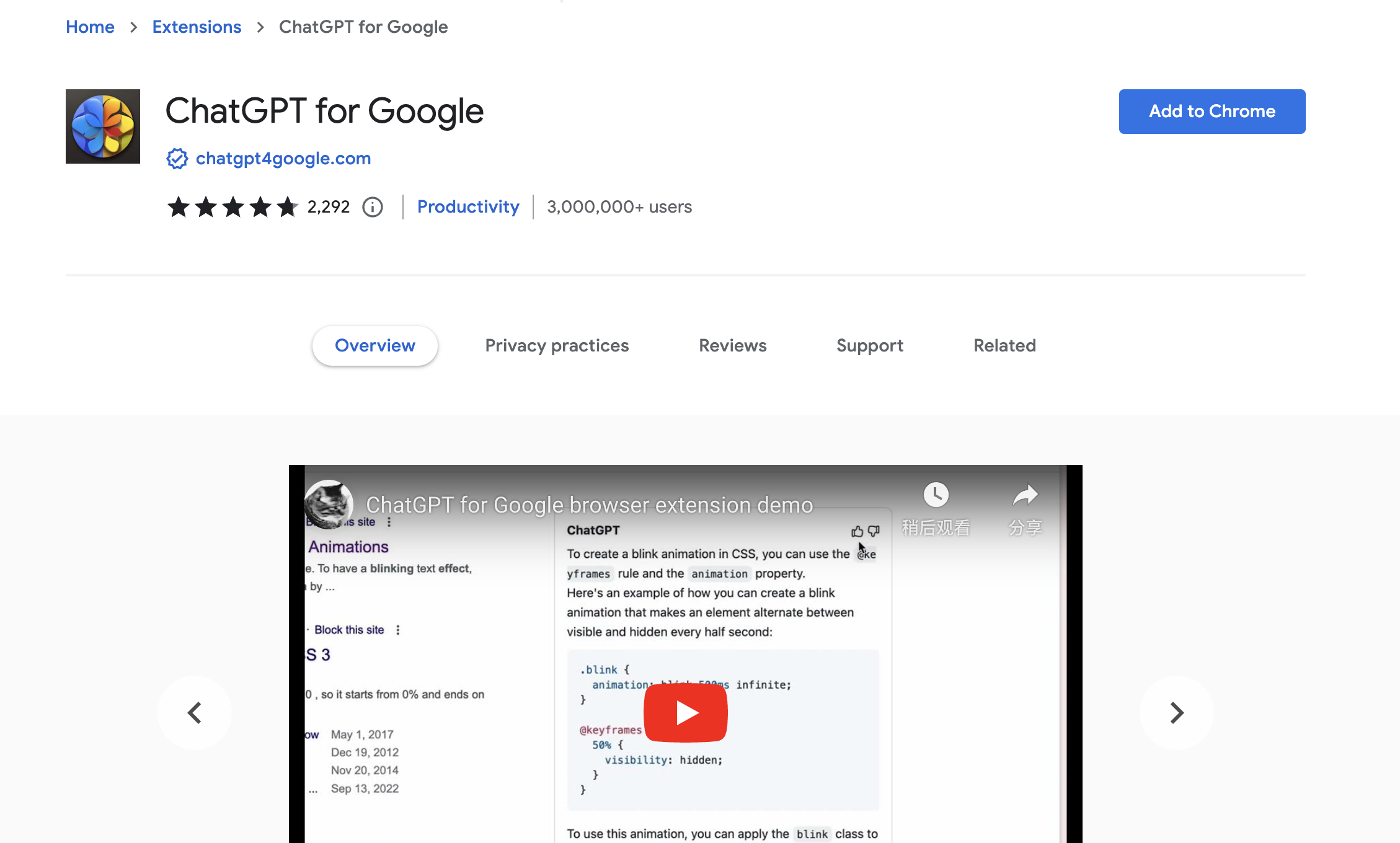Click the Reviews tab
The width and height of the screenshot is (1400, 843).
(x=732, y=345)
